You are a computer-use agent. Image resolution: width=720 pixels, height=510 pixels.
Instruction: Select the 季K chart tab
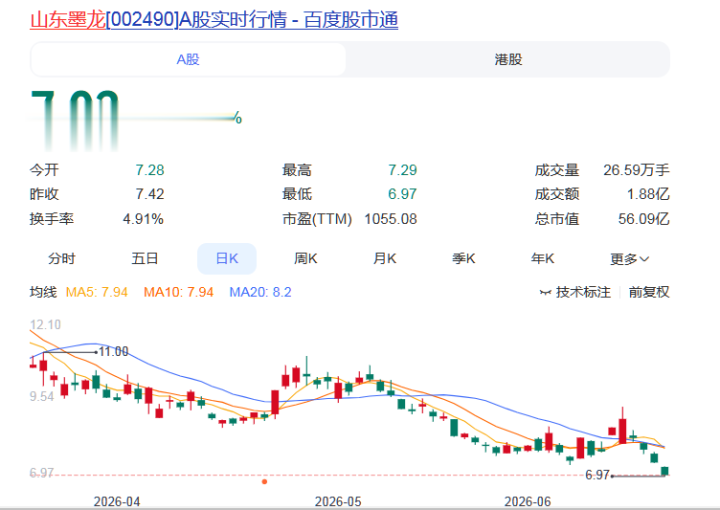tap(464, 258)
